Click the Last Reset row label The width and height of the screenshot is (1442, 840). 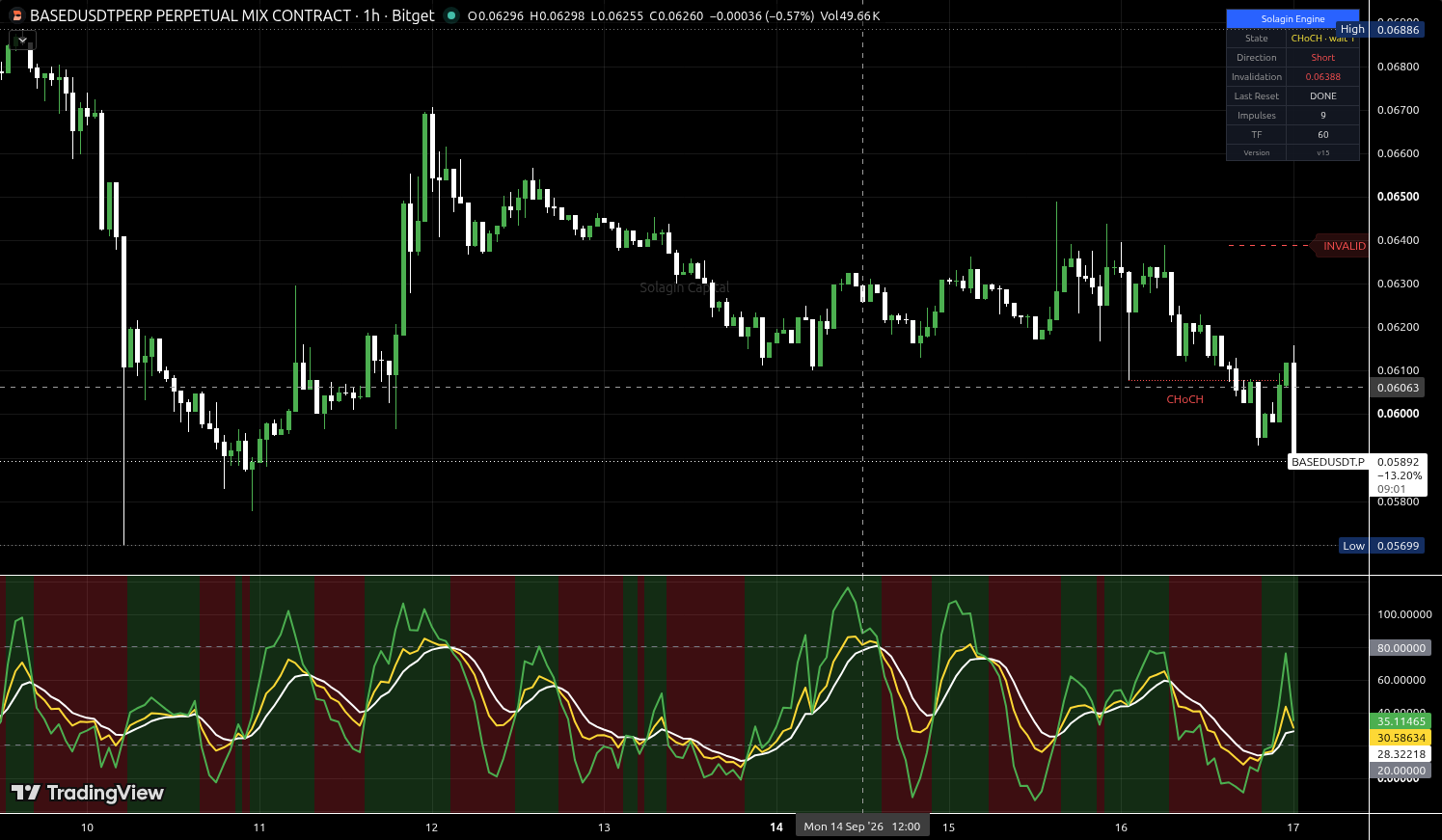(1256, 96)
